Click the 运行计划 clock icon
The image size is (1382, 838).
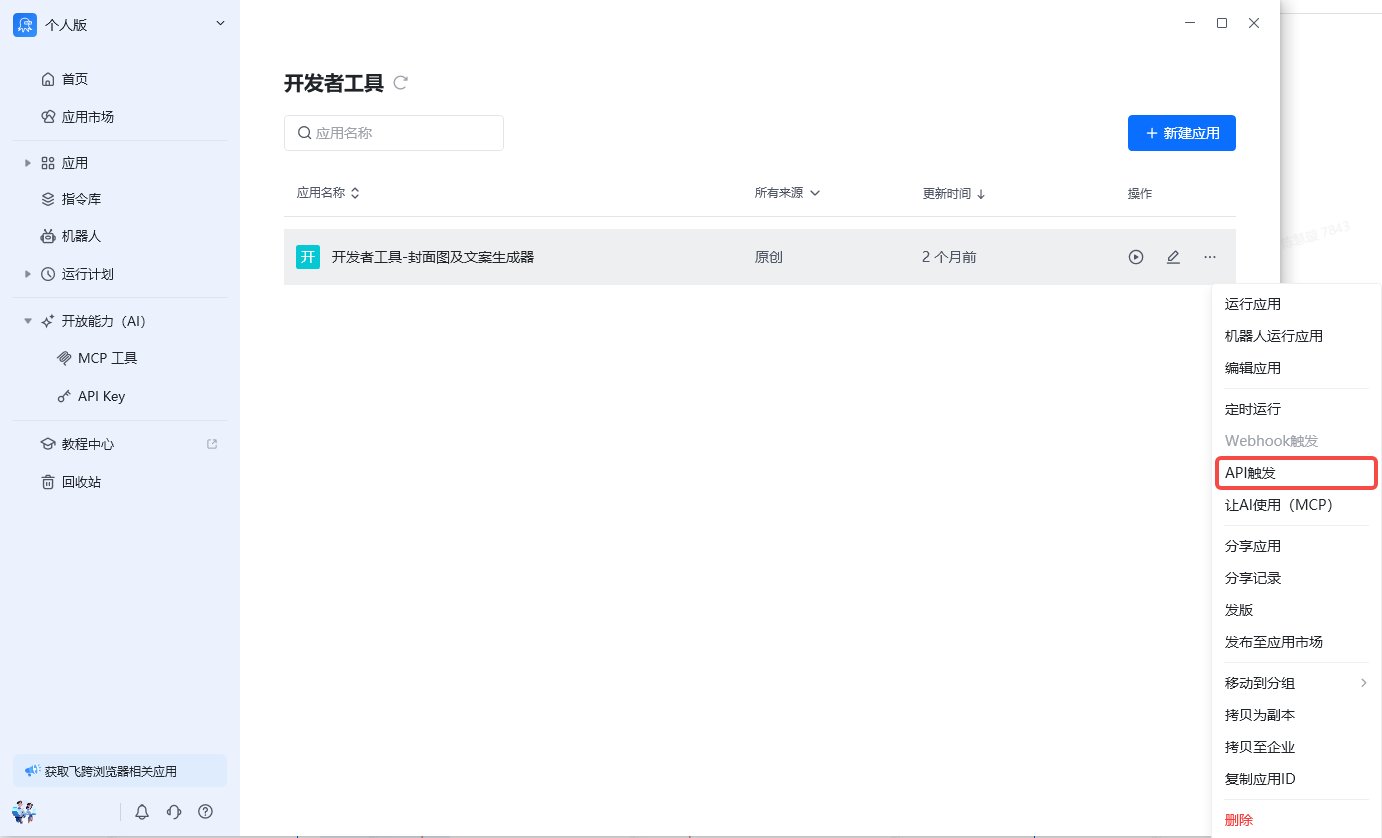tap(47, 274)
